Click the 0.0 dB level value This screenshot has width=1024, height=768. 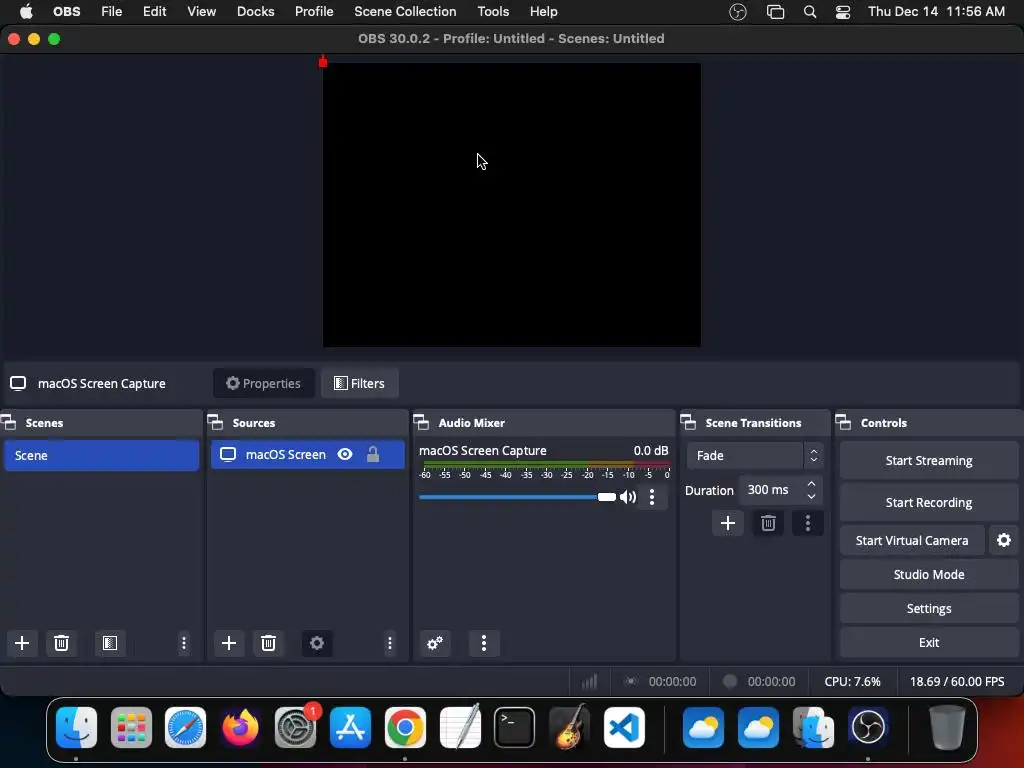click(x=650, y=451)
